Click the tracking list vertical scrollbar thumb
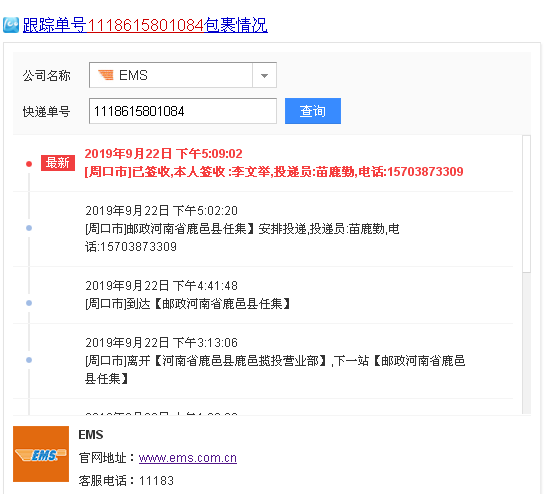This screenshot has width=546, height=494. coord(526,204)
